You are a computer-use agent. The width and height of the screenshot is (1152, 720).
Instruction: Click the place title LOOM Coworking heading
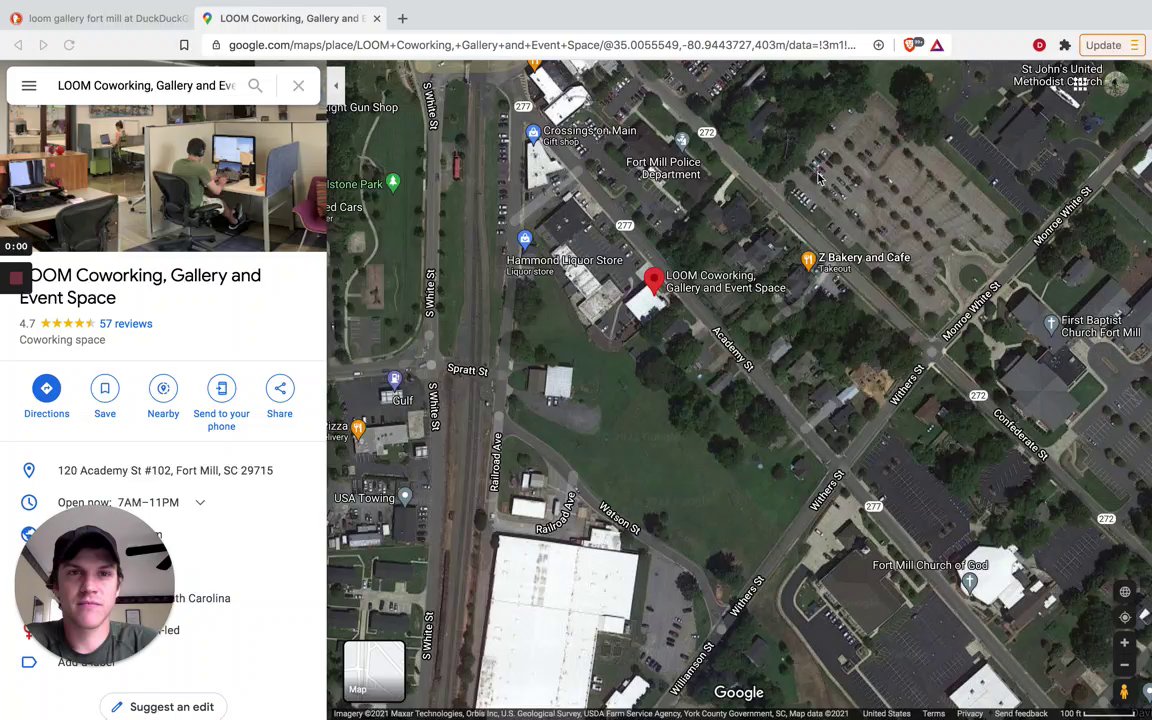tap(140, 287)
